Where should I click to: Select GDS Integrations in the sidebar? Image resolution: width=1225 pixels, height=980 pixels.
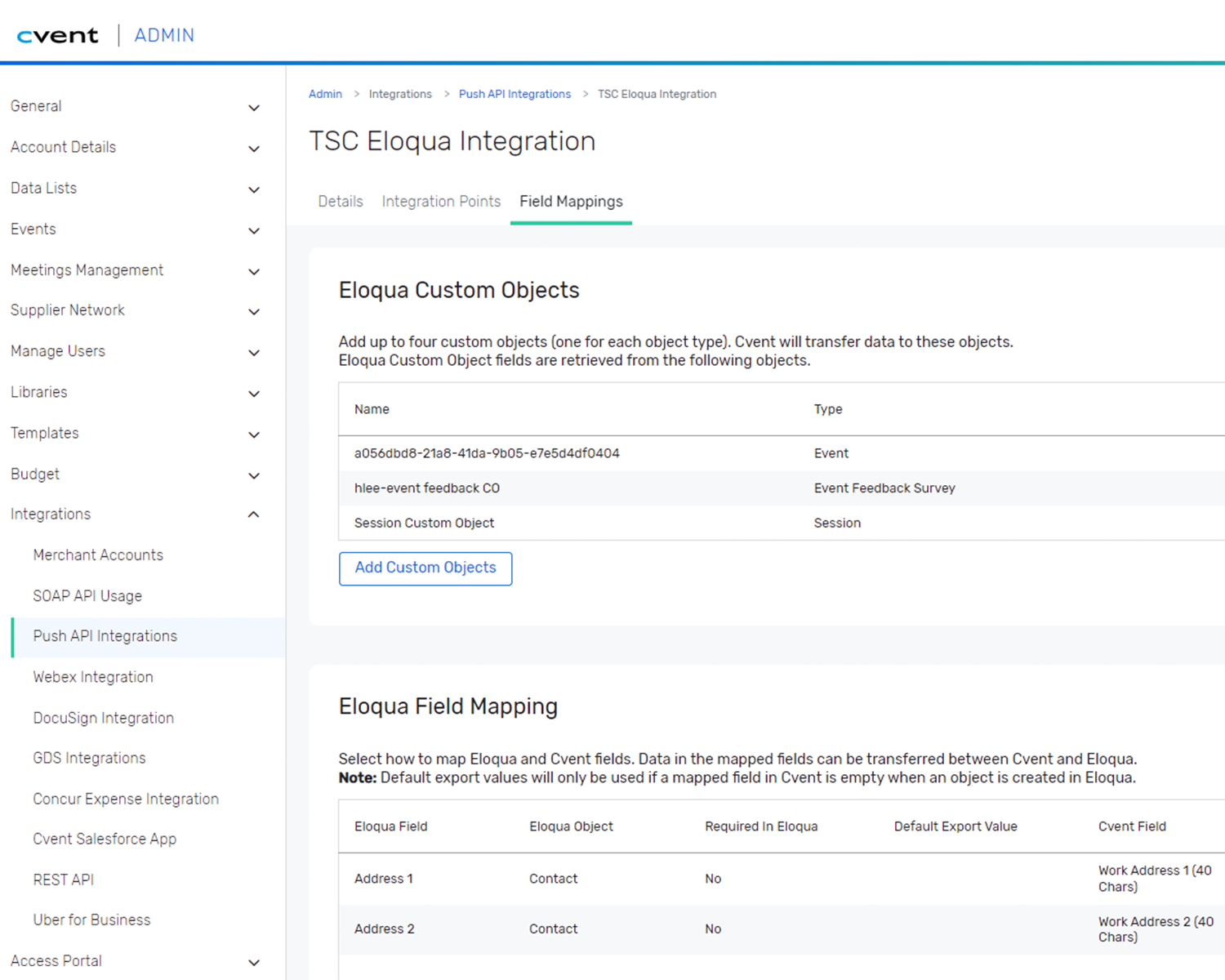[88, 758]
